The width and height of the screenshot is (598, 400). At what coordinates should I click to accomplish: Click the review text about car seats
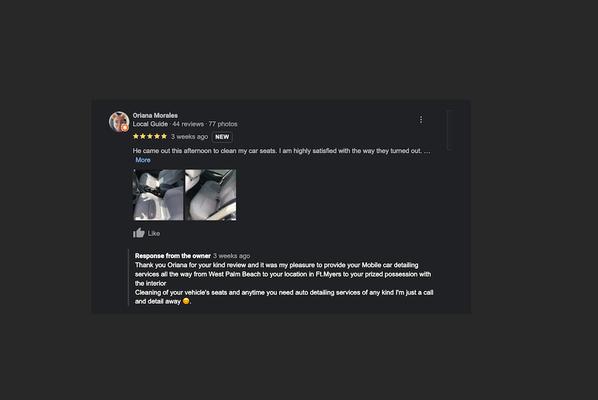[281, 151]
